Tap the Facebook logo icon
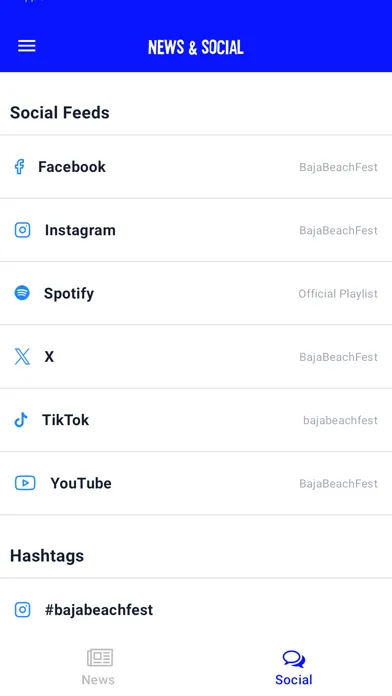This screenshot has height=696, width=392. point(20,167)
